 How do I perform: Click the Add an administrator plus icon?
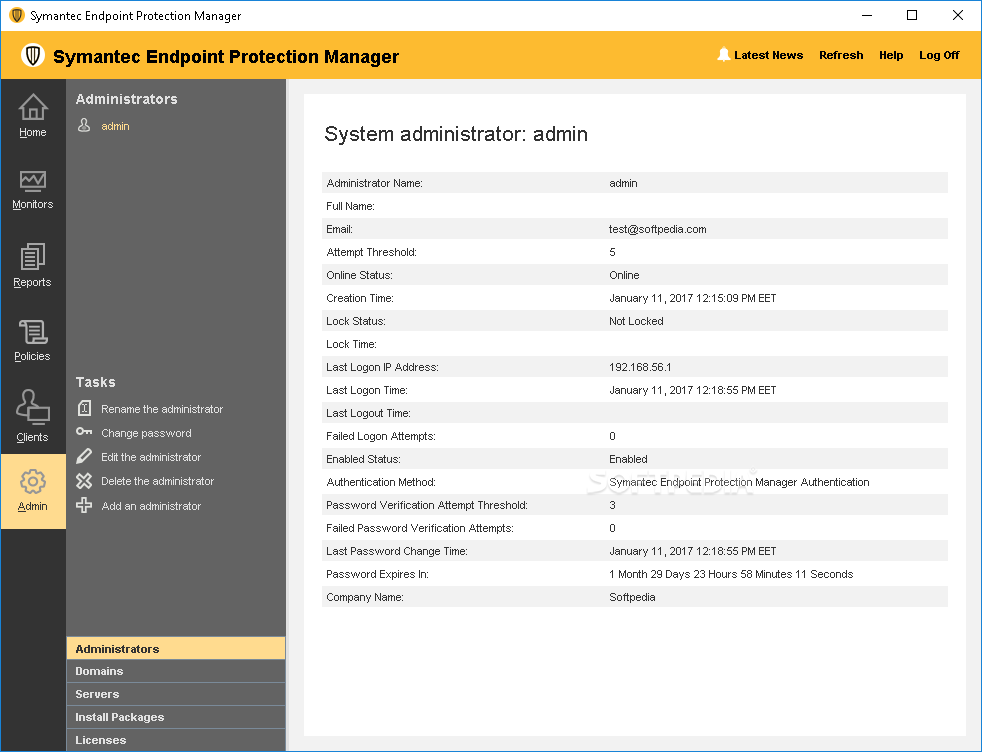(x=85, y=506)
